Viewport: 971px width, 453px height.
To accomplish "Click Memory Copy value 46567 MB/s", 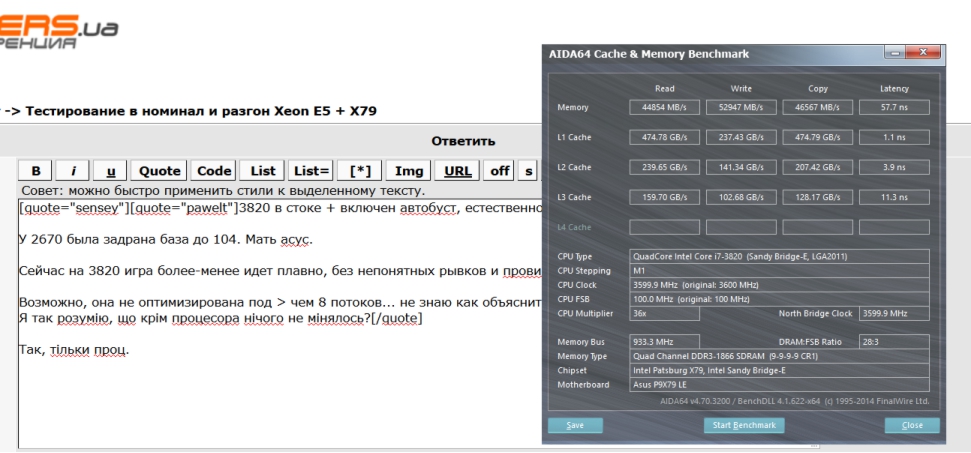I will pyautogui.click(x=817, y=107).
